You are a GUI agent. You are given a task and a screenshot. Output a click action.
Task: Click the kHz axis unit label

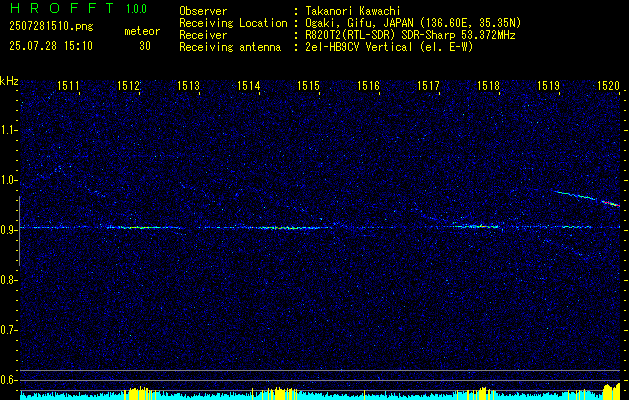[x=9, y=81]
